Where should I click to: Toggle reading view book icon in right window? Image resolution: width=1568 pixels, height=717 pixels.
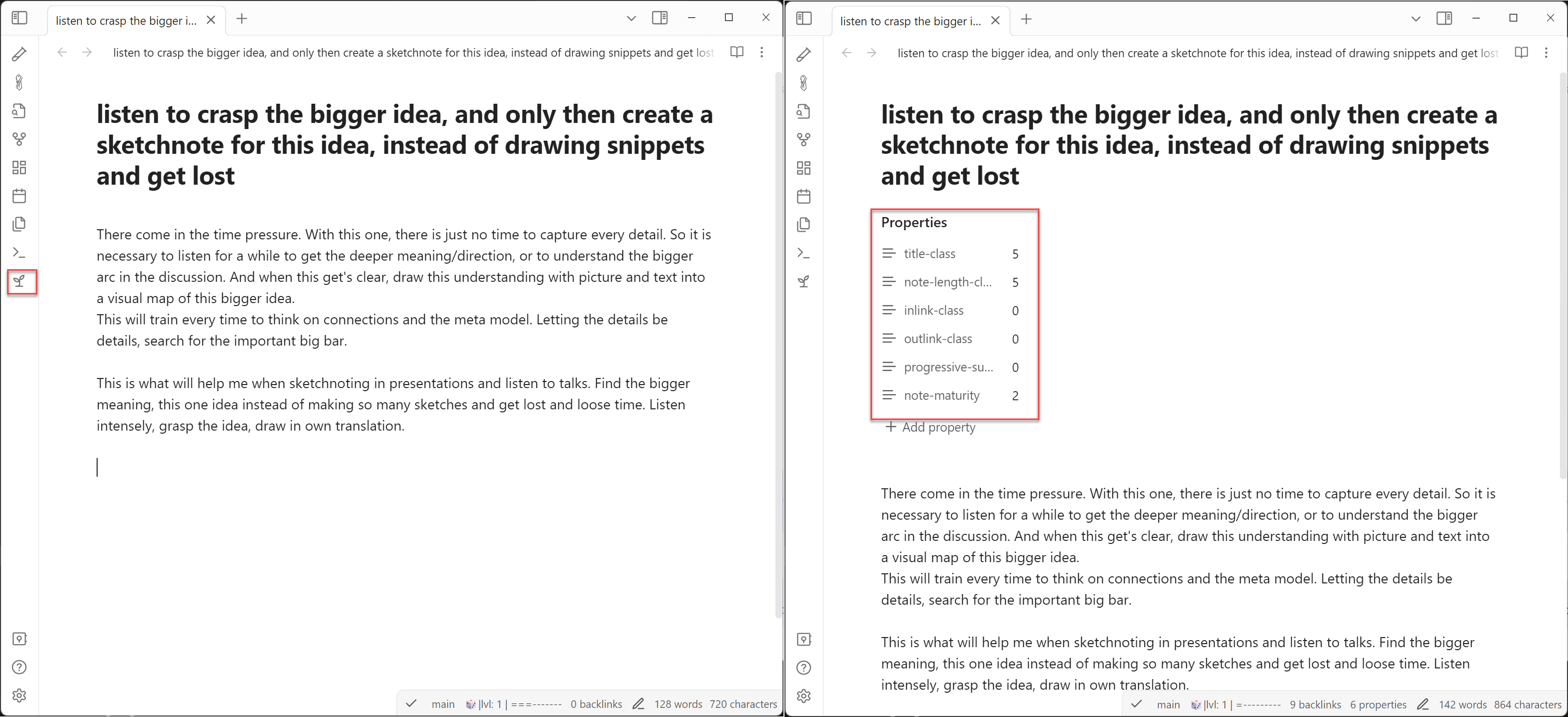tap(1520, 53)
